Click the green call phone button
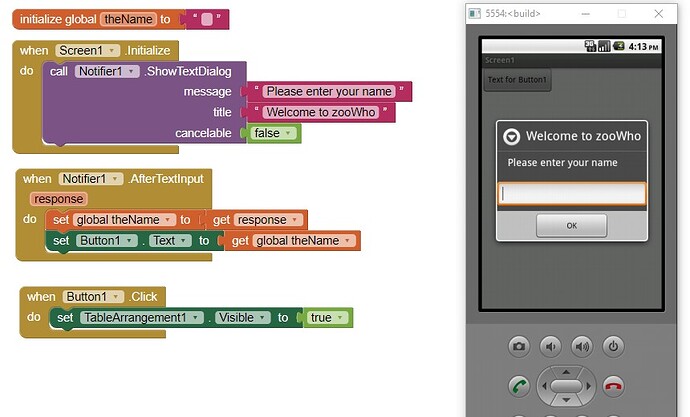 [x=519, y=386]
